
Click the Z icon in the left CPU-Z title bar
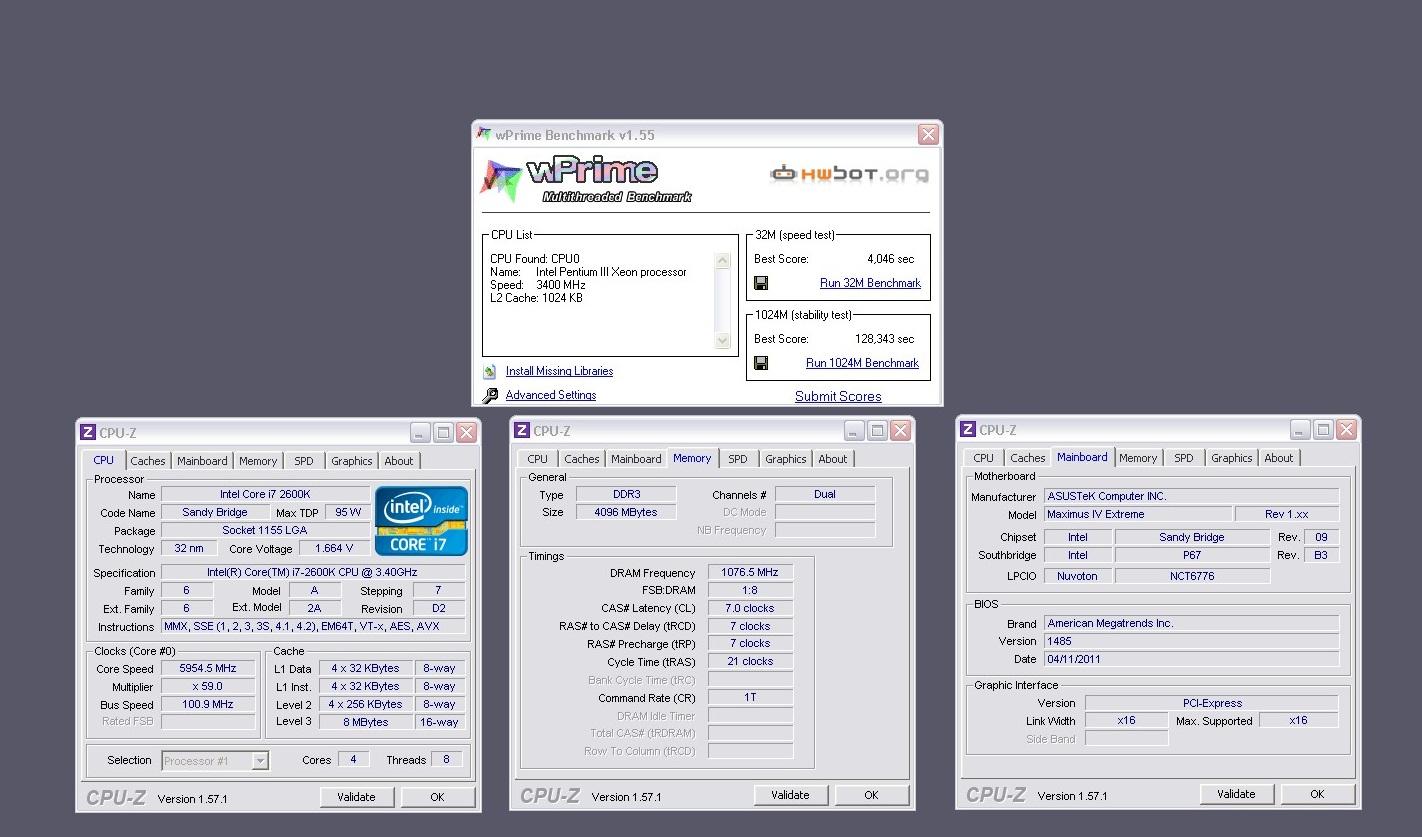88,432
